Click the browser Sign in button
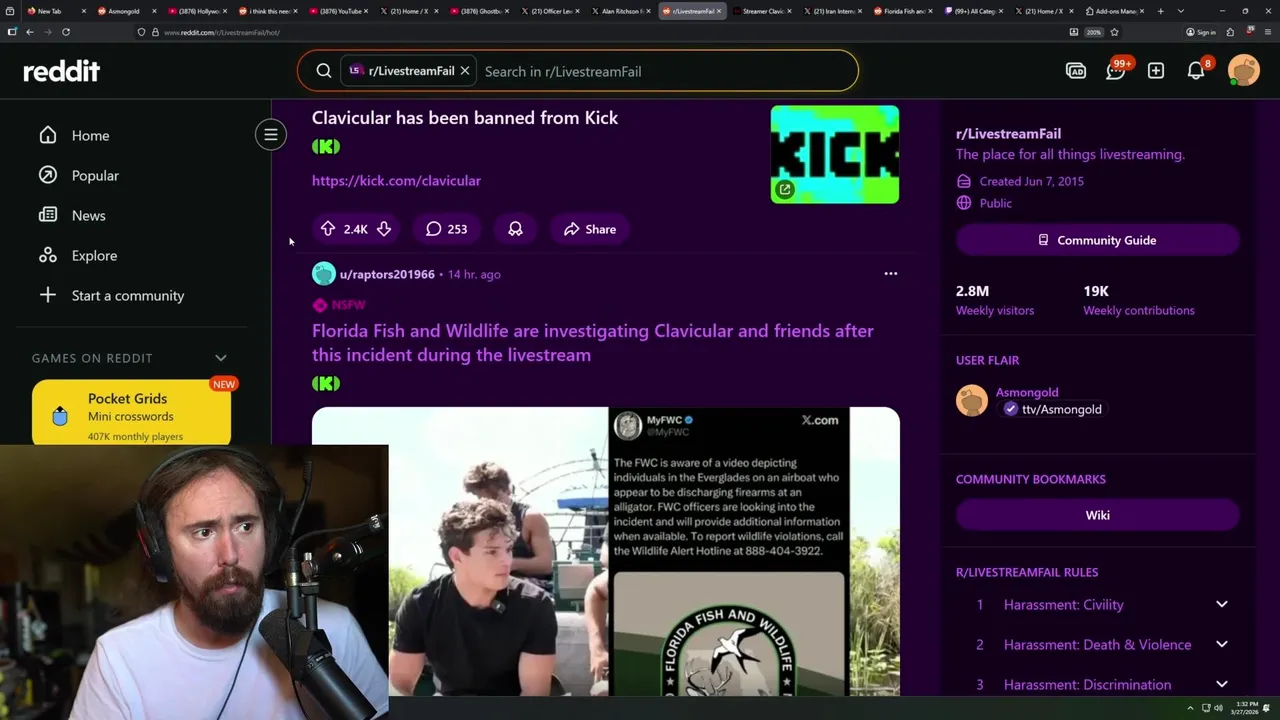The image size is (1280, 720). 1201,32
